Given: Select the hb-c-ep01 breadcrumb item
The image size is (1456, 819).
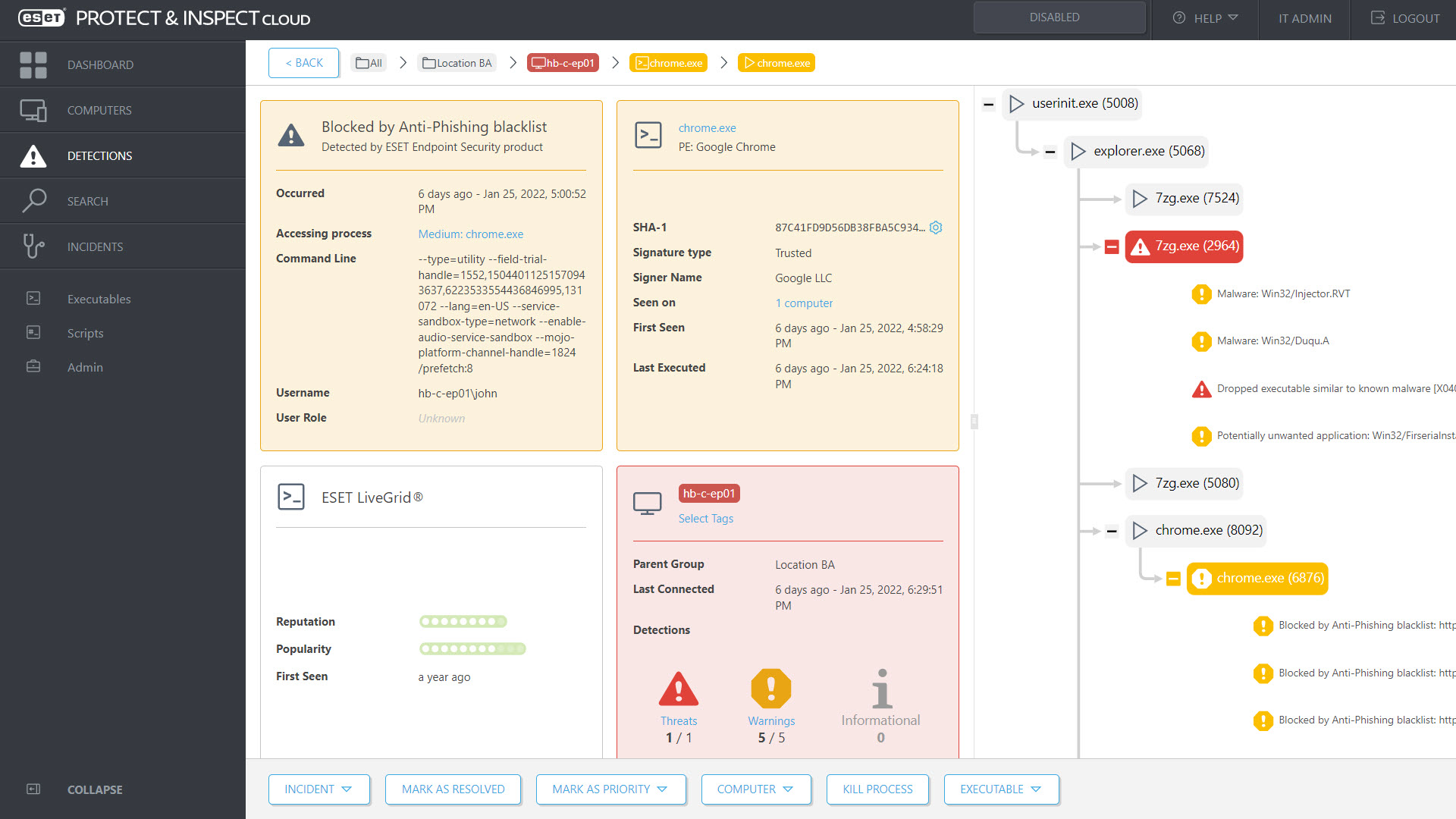Looking at the screenshot, I should point(562,62).
